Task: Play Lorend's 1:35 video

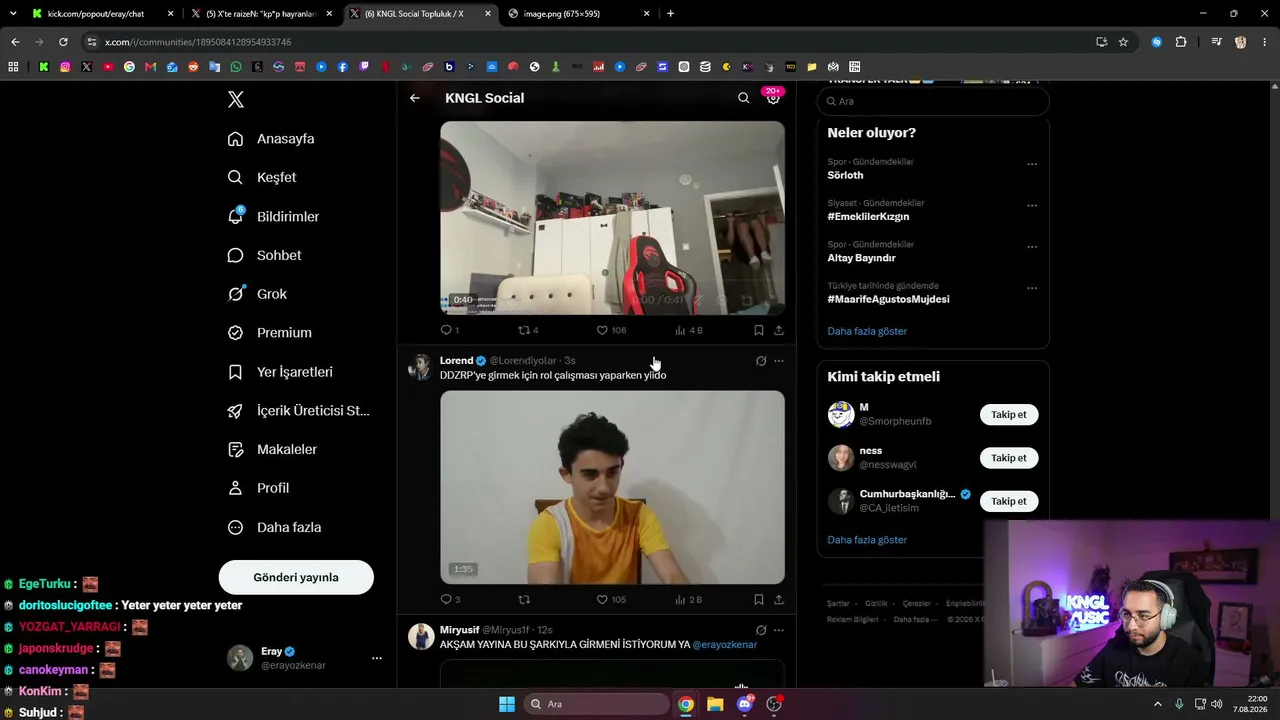Action: pyautogui.click(x=612, y=487)
